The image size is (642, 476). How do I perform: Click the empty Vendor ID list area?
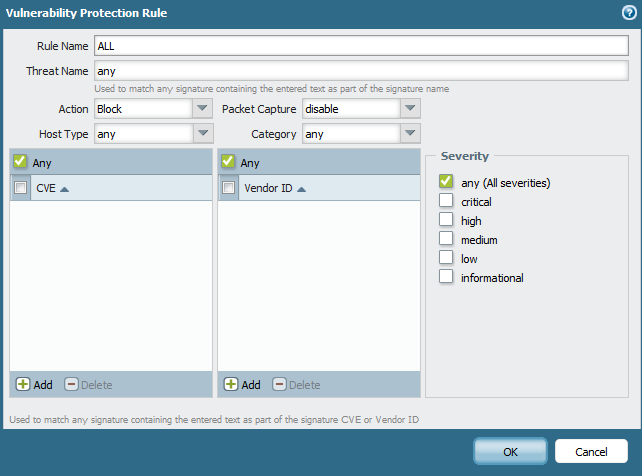[x=319, y=286]
